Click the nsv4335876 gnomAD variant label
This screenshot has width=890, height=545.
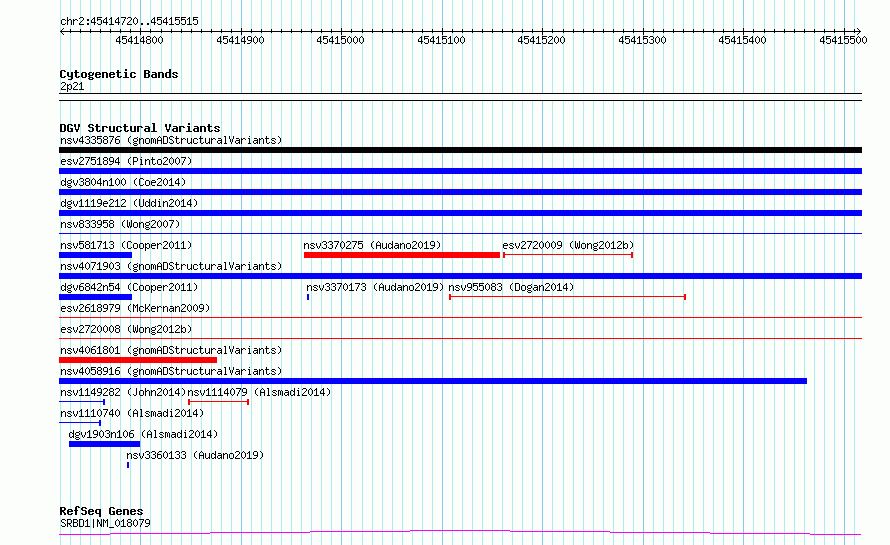(x=171, y=140)
